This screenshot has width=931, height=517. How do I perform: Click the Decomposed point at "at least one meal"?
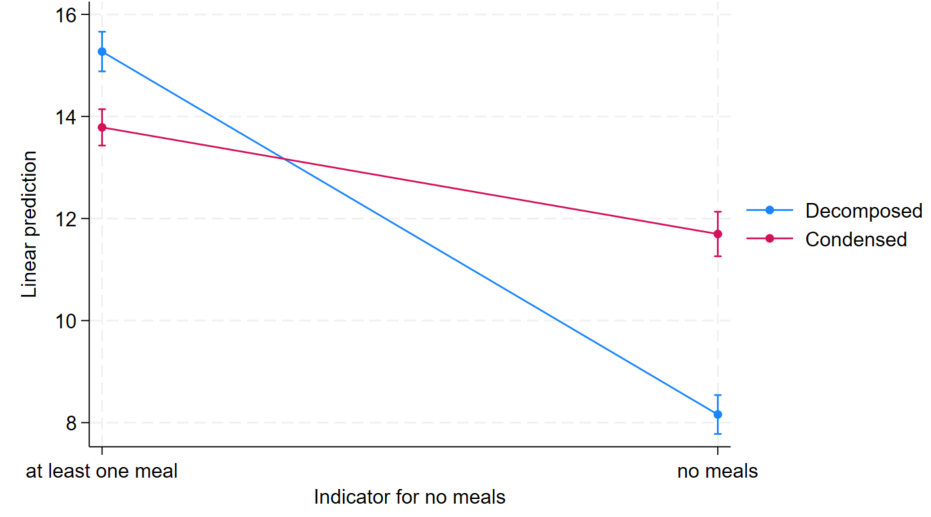pos(102,51)
